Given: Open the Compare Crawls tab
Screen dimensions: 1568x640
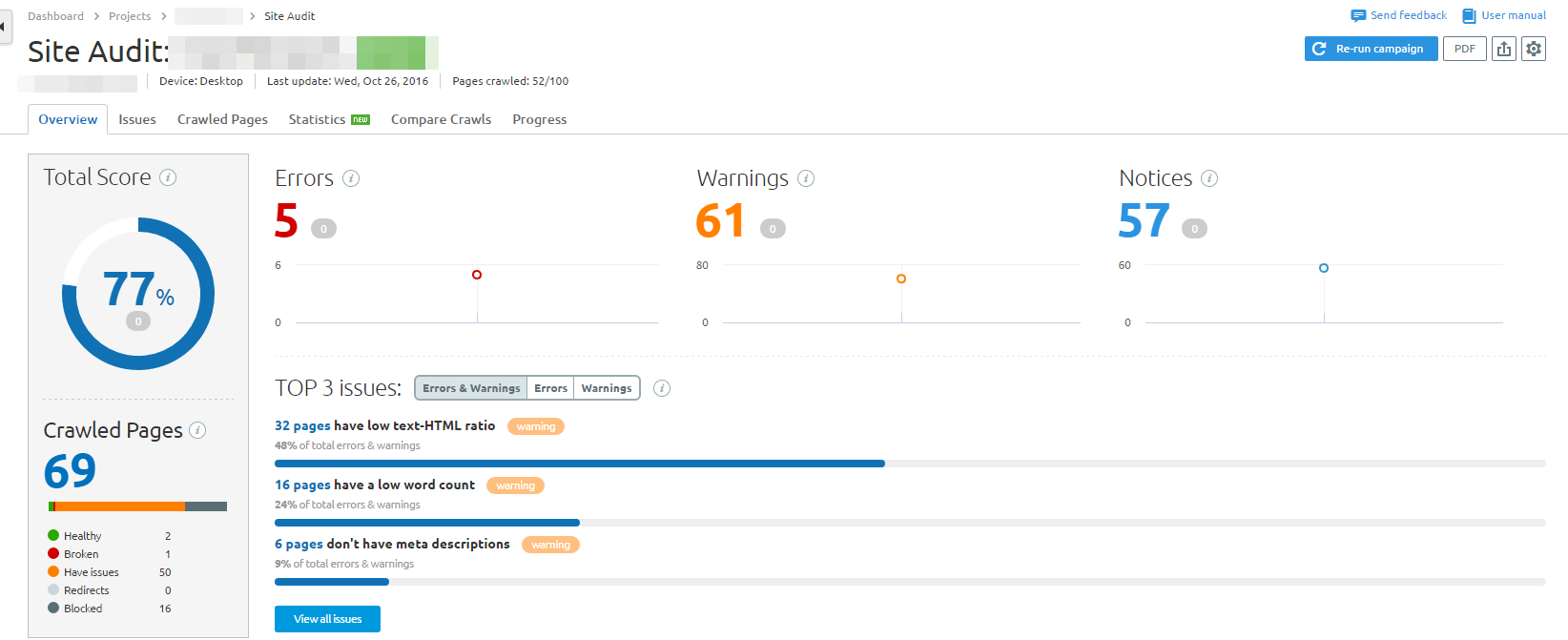Looking at the screenshot, I should pos(441,119).
